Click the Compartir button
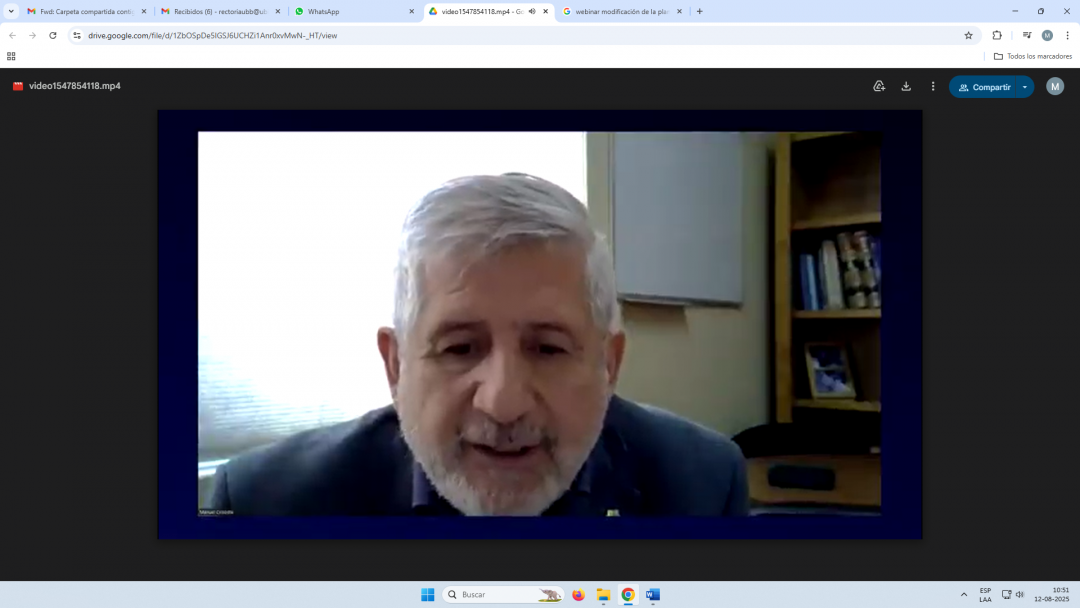 coord(984,87)
